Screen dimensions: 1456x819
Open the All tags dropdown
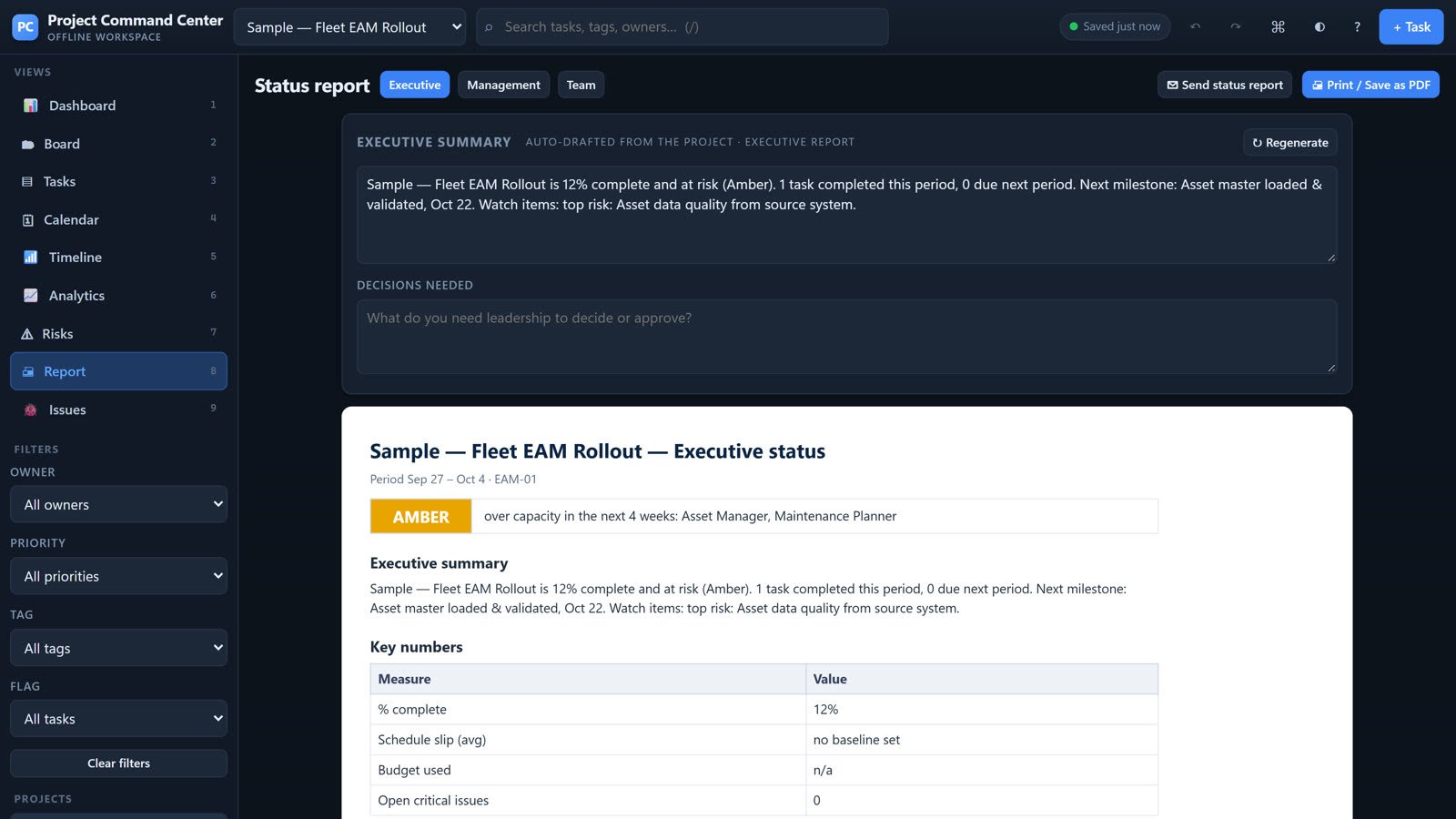[x=118, y=648]
